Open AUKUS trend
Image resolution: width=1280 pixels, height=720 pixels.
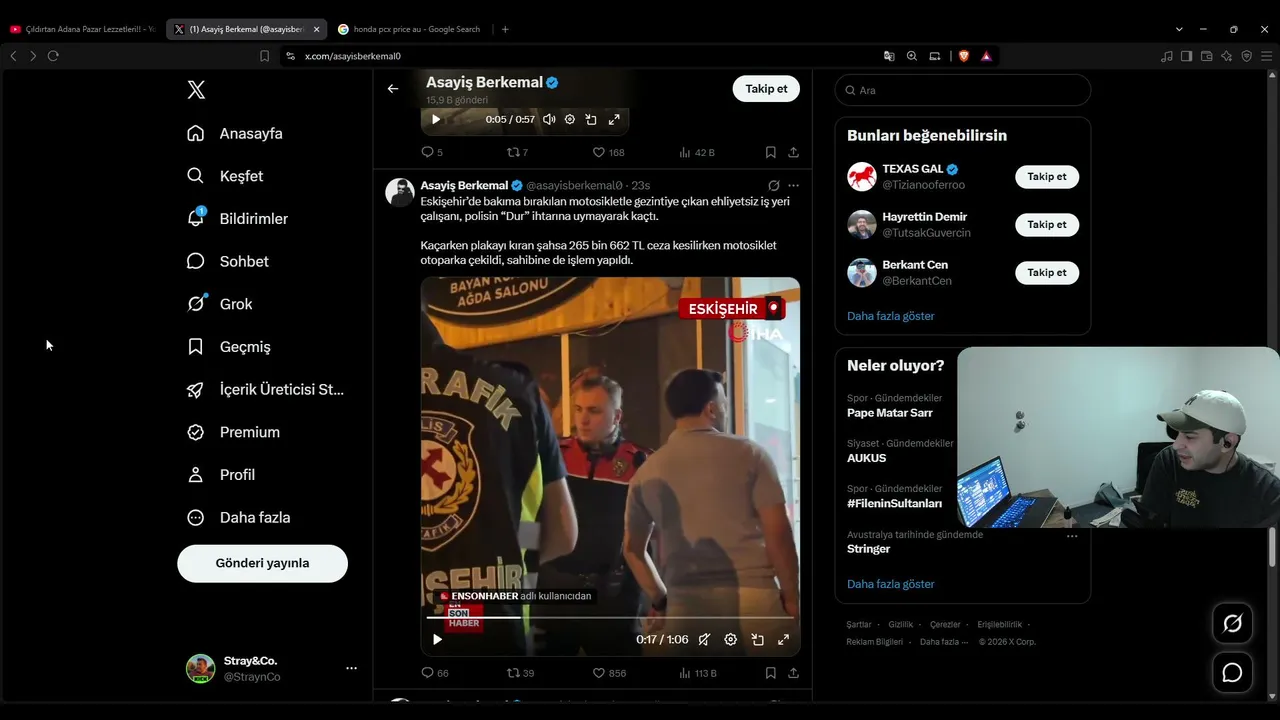(866, 458)
